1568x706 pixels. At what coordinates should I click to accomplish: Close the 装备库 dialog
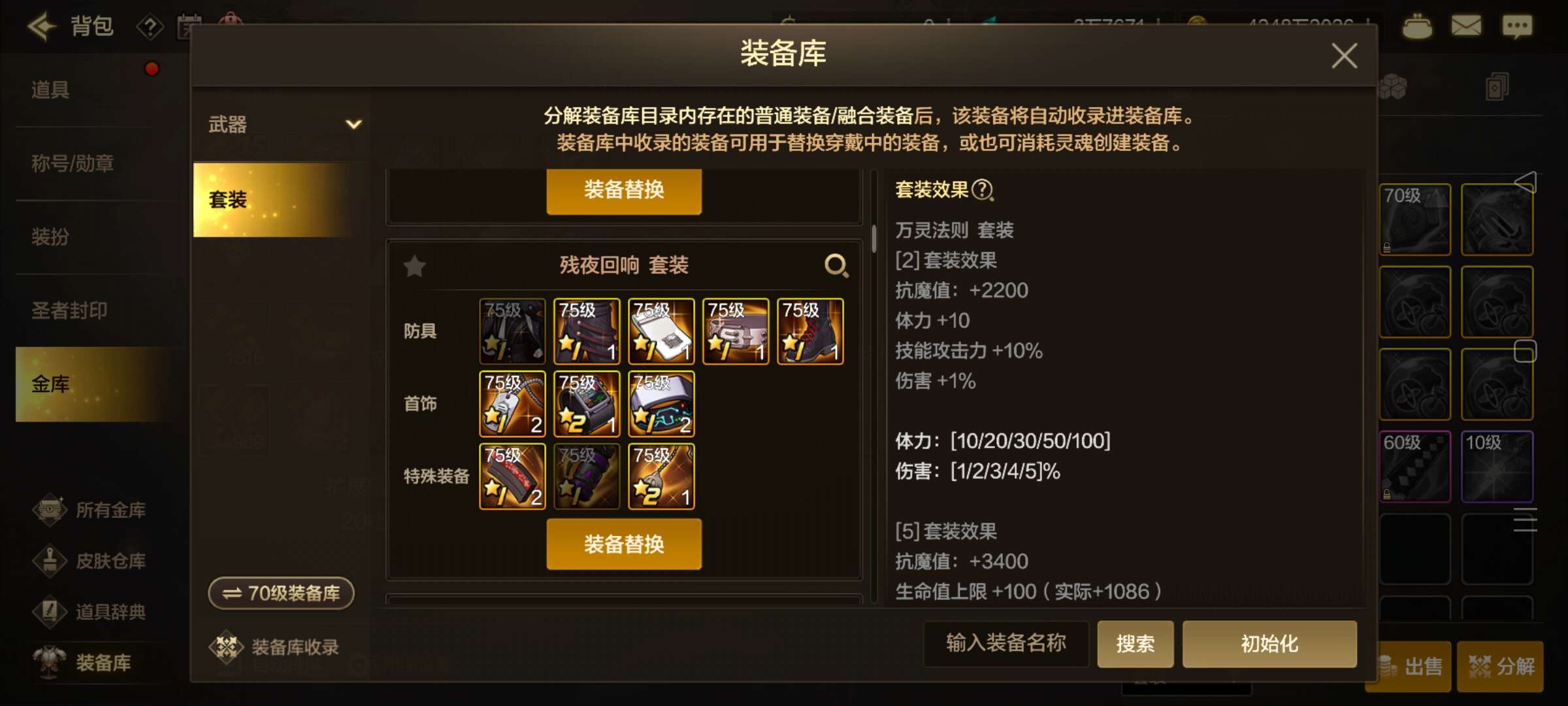coord(1344,56)
